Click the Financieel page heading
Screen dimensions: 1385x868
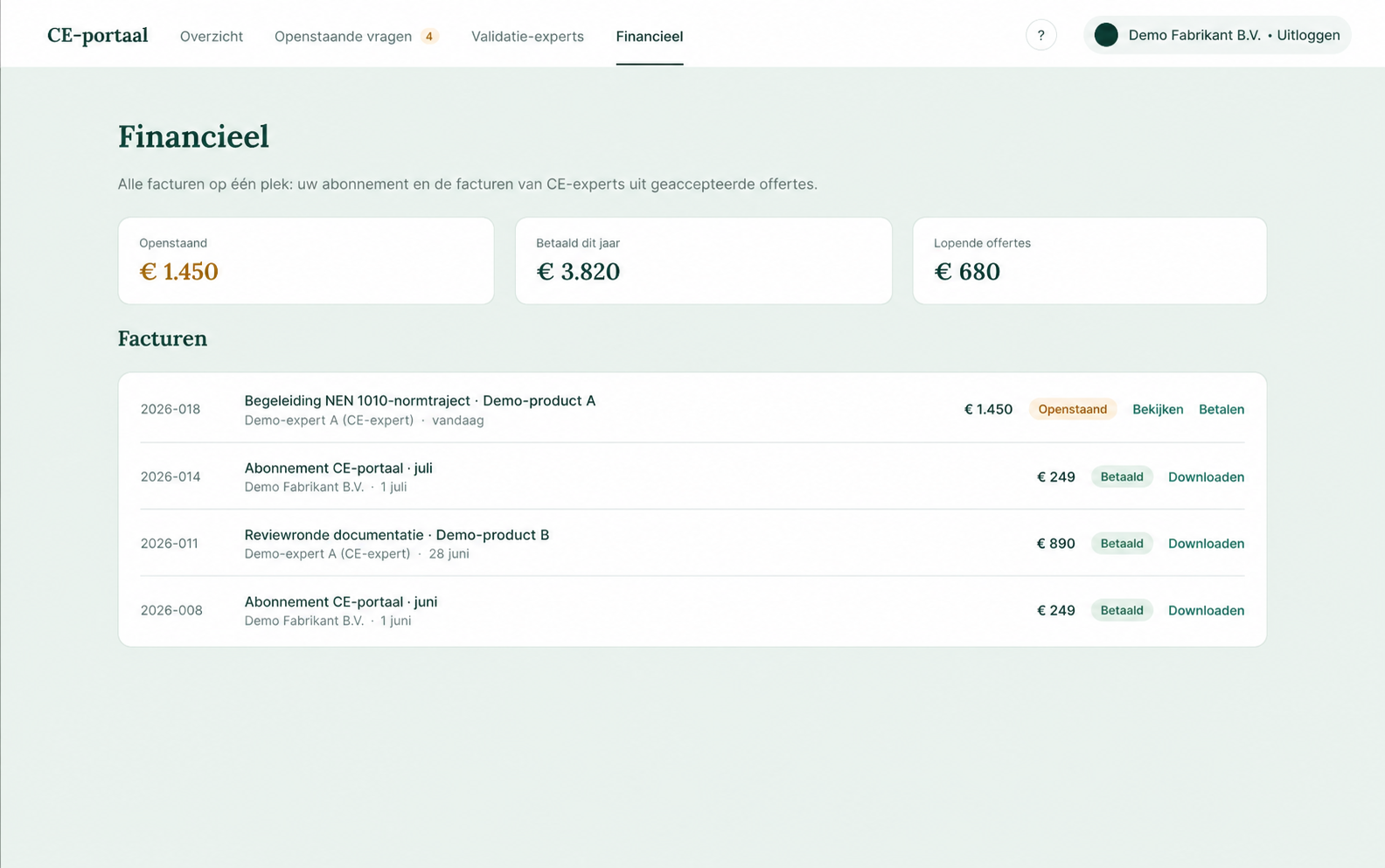pyautogui.click(x=193, y=136)
